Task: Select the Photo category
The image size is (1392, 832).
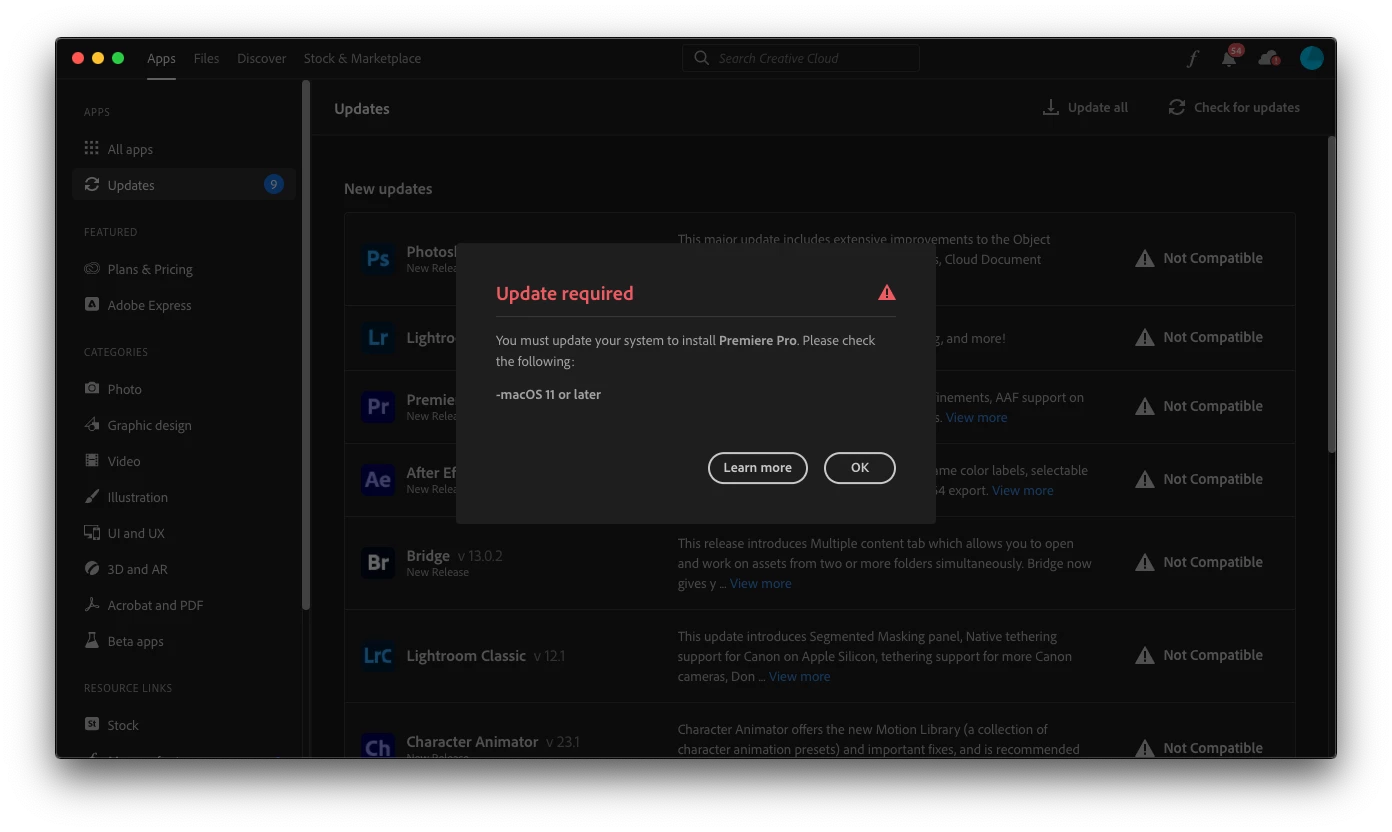Action: coord(183,389)
